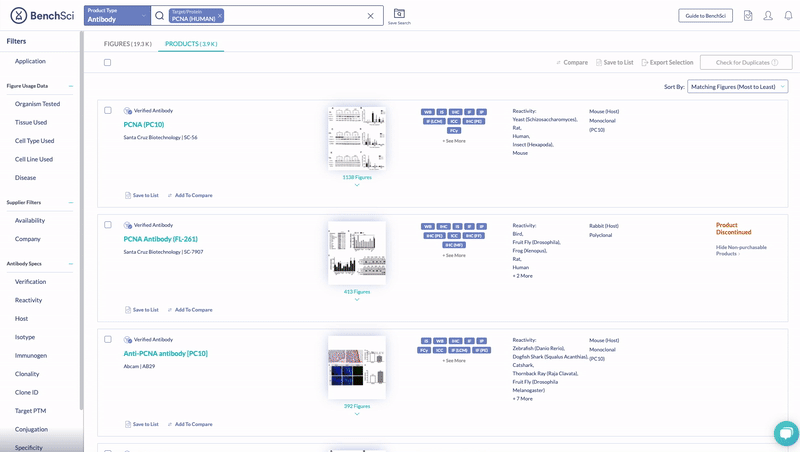Open the Tissue Used filter
This screenshot has width=800, height=452.
(x=31, y=122)
